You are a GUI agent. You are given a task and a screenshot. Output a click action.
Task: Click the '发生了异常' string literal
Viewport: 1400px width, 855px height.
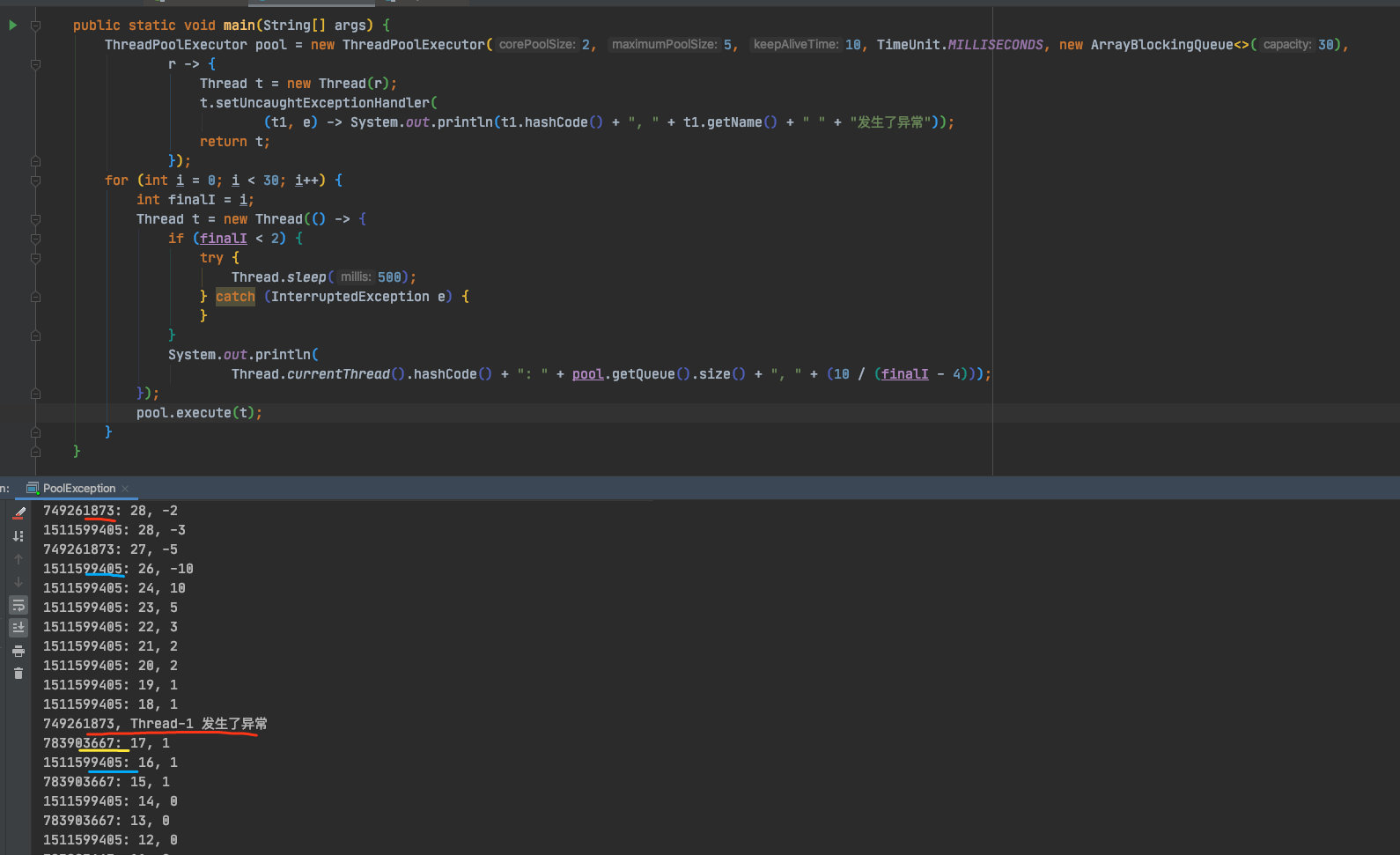(891, 122)
